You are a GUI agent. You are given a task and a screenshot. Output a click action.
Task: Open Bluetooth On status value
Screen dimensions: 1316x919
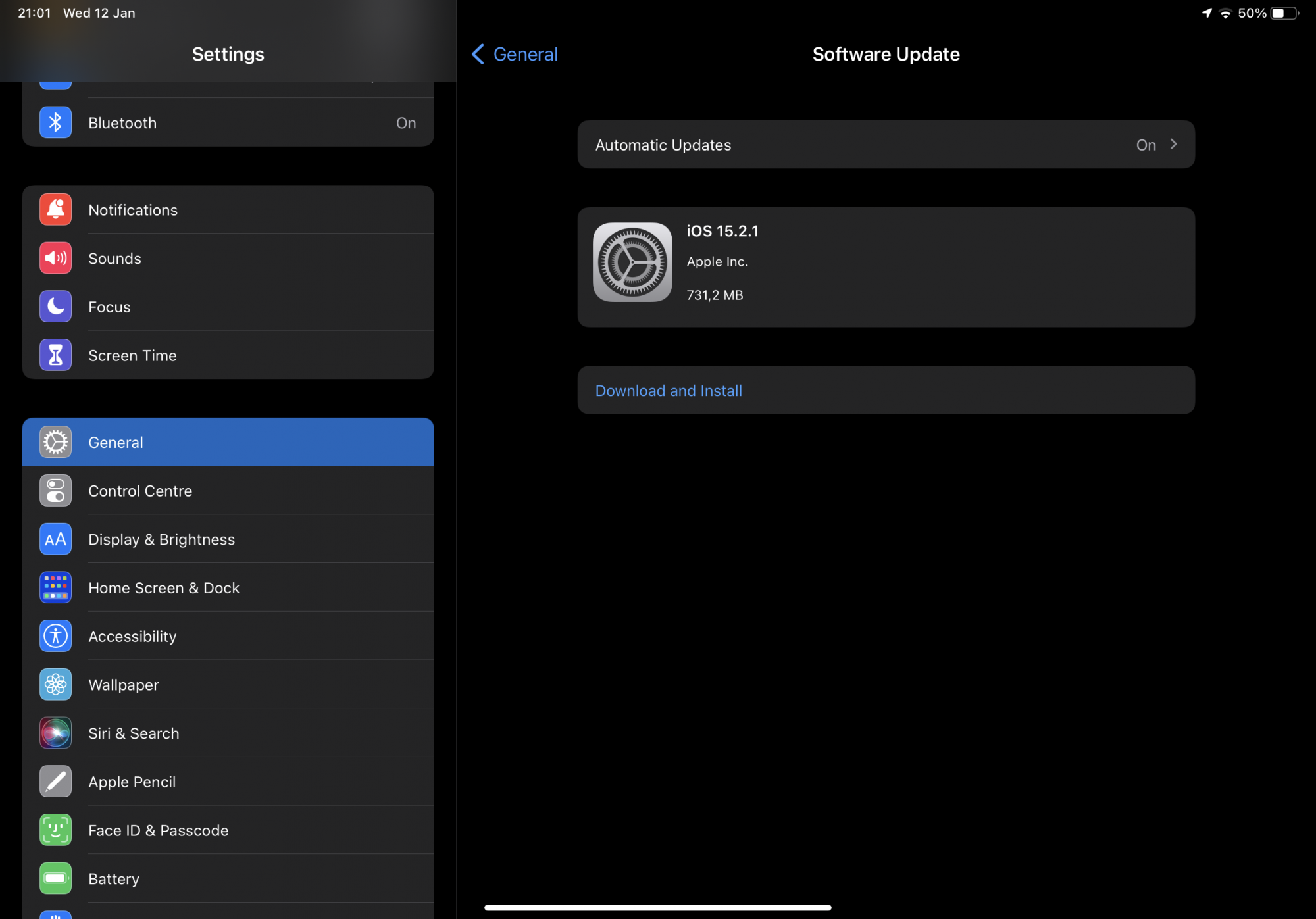point(405,123)
